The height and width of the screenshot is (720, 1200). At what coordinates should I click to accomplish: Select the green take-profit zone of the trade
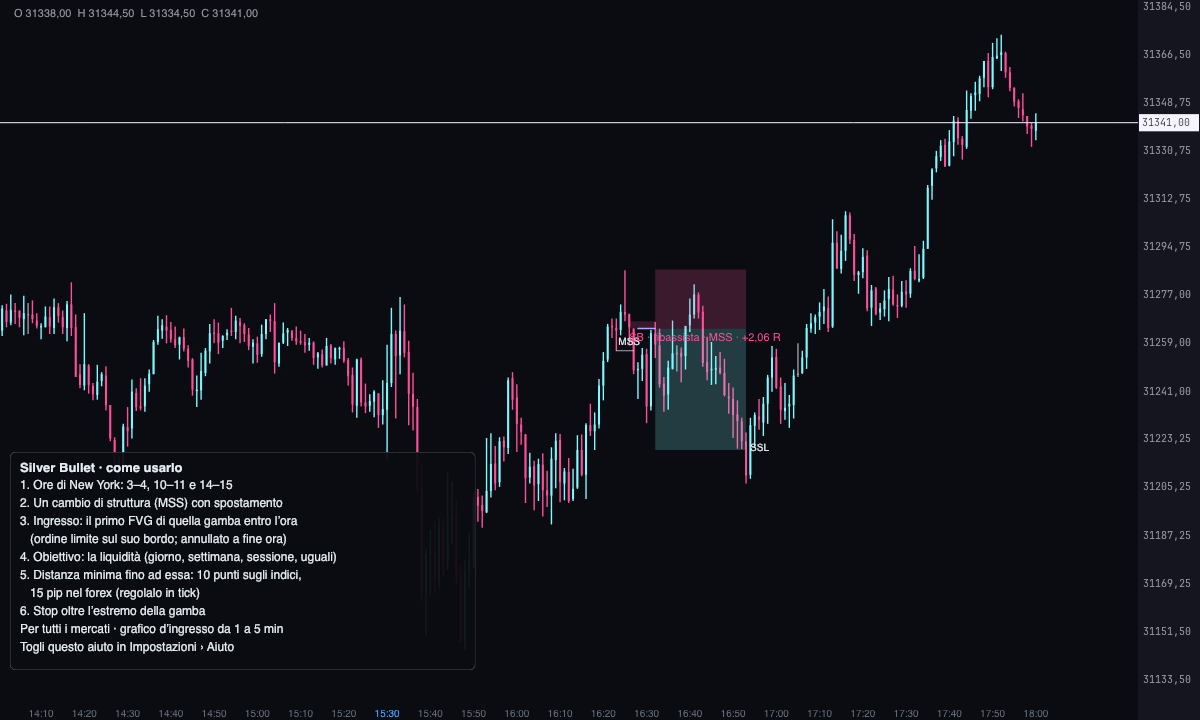700,389
